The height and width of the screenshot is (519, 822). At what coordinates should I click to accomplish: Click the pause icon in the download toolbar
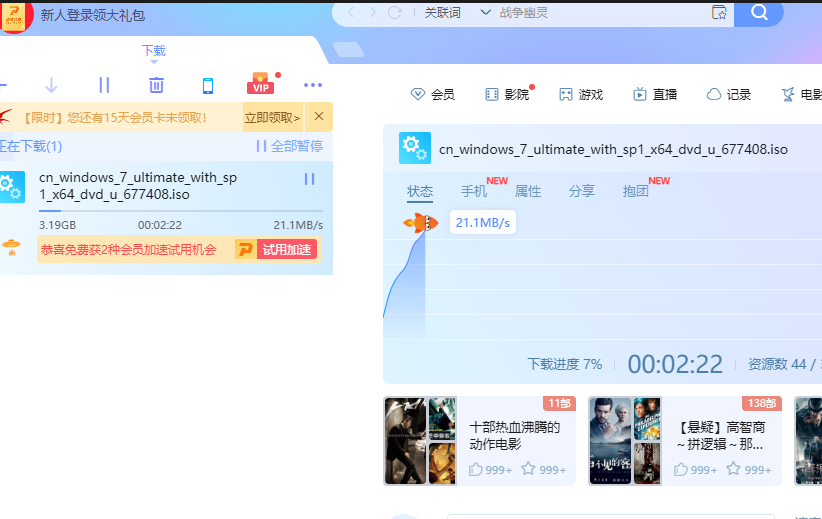104,85
